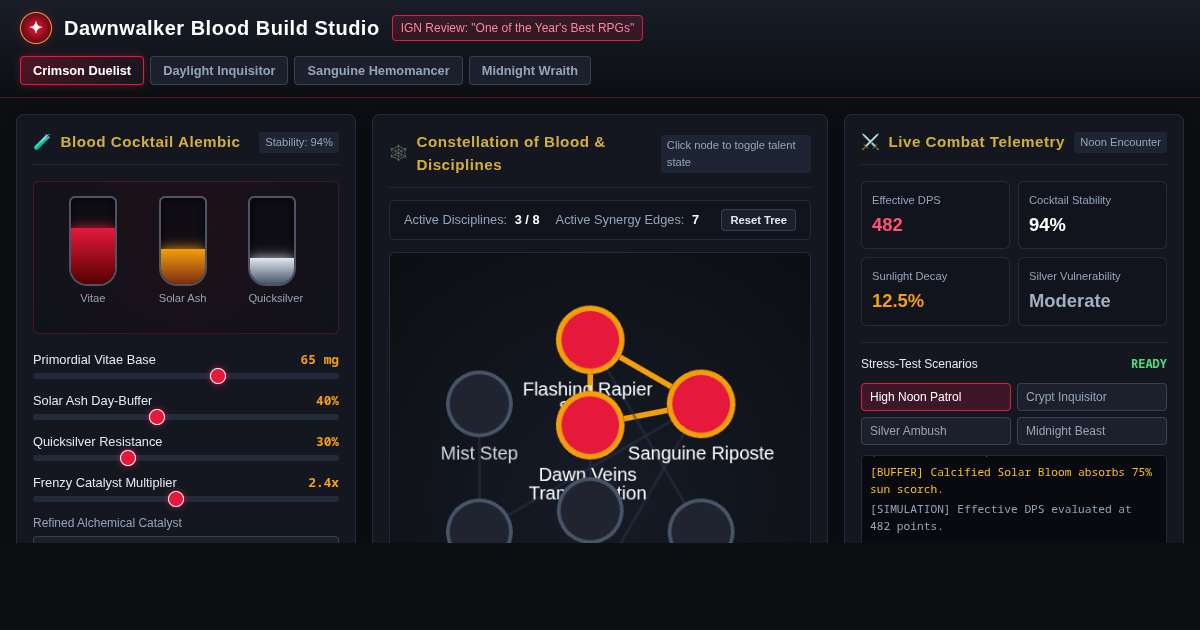Click the "Noon Encounter" badge

coord(1120,142)
